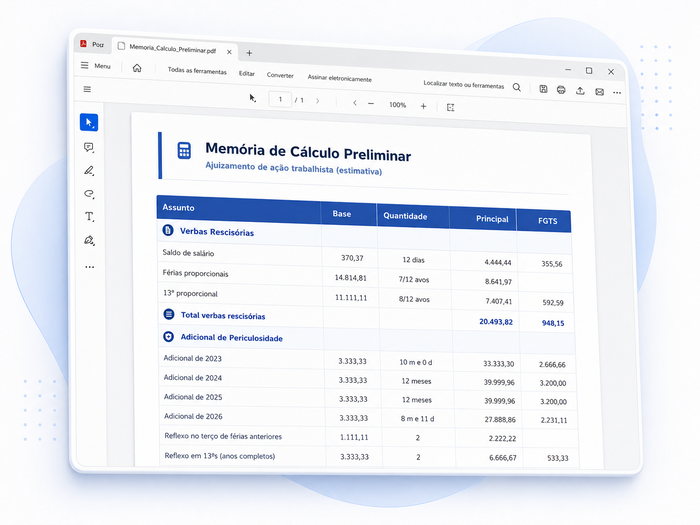Click the 100% zoom level
This screenshot has height=525, width=700.
(x=397, y=105)
